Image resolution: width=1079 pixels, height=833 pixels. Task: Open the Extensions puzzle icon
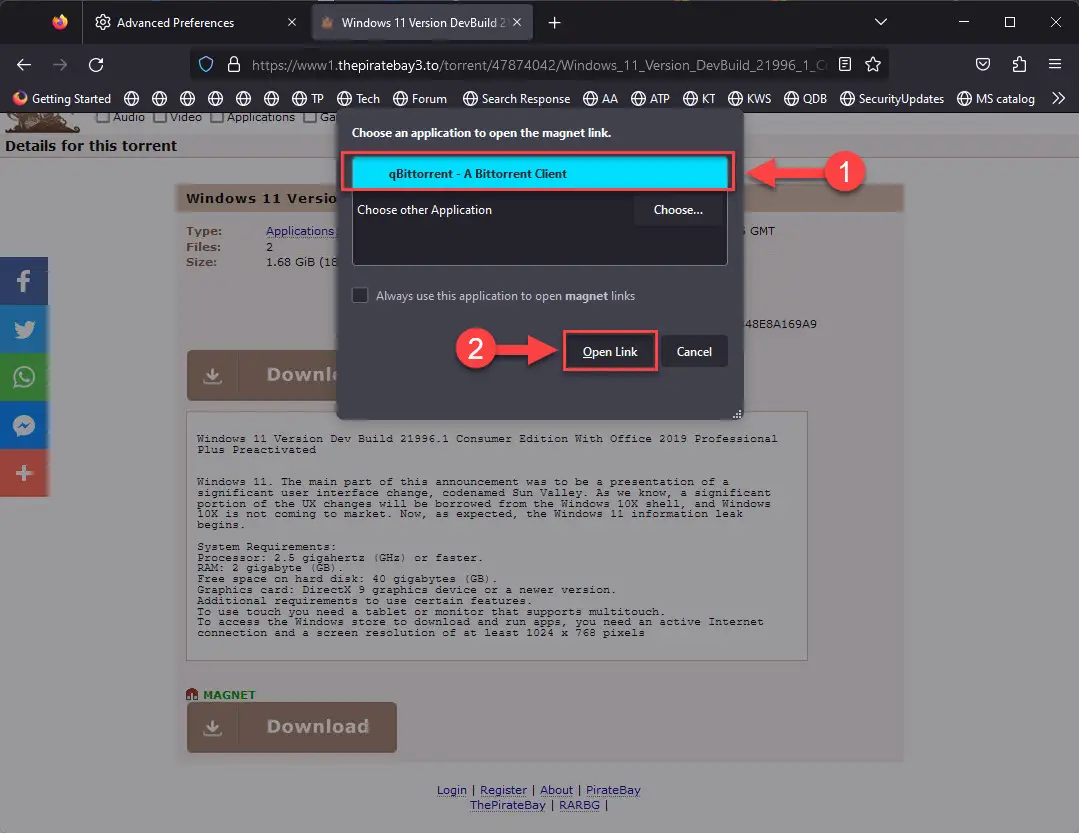click(x=1019, y=65)
